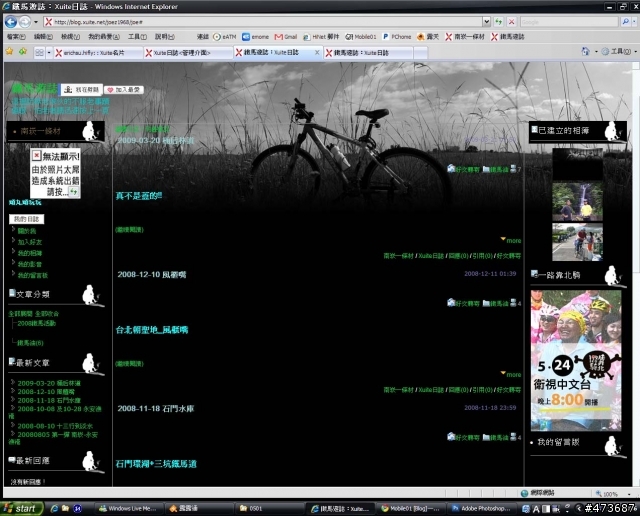Click the browser Forward arrow button
This screenshot has width=640, height=516.
click(x=25, y=22)
